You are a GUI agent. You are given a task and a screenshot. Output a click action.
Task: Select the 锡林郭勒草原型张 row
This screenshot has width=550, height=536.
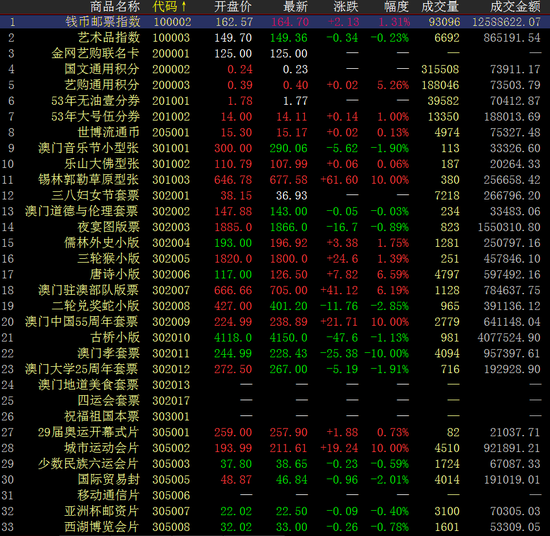(275, 180)
